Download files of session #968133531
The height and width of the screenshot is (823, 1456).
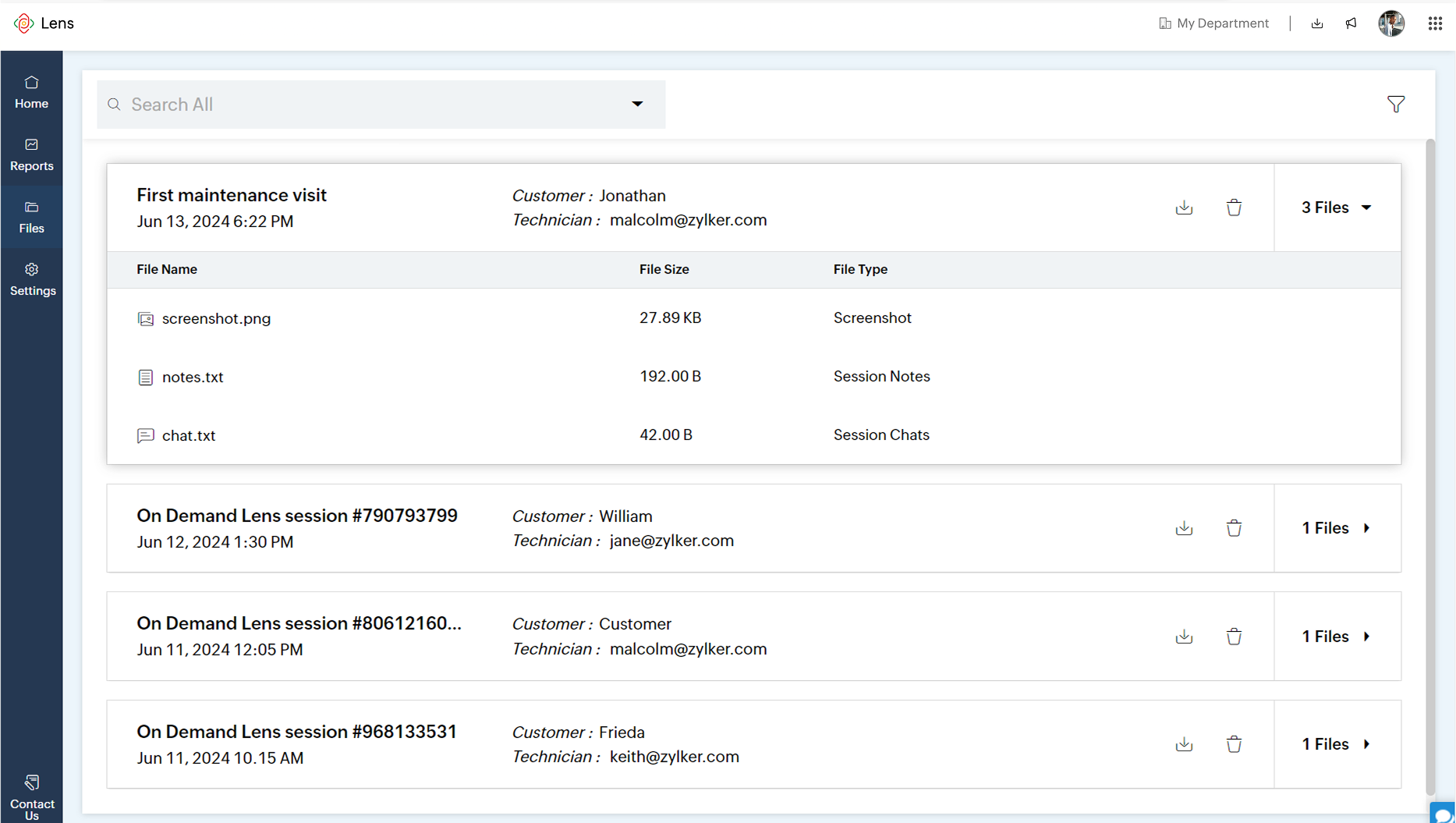(x=1184, y=744)
